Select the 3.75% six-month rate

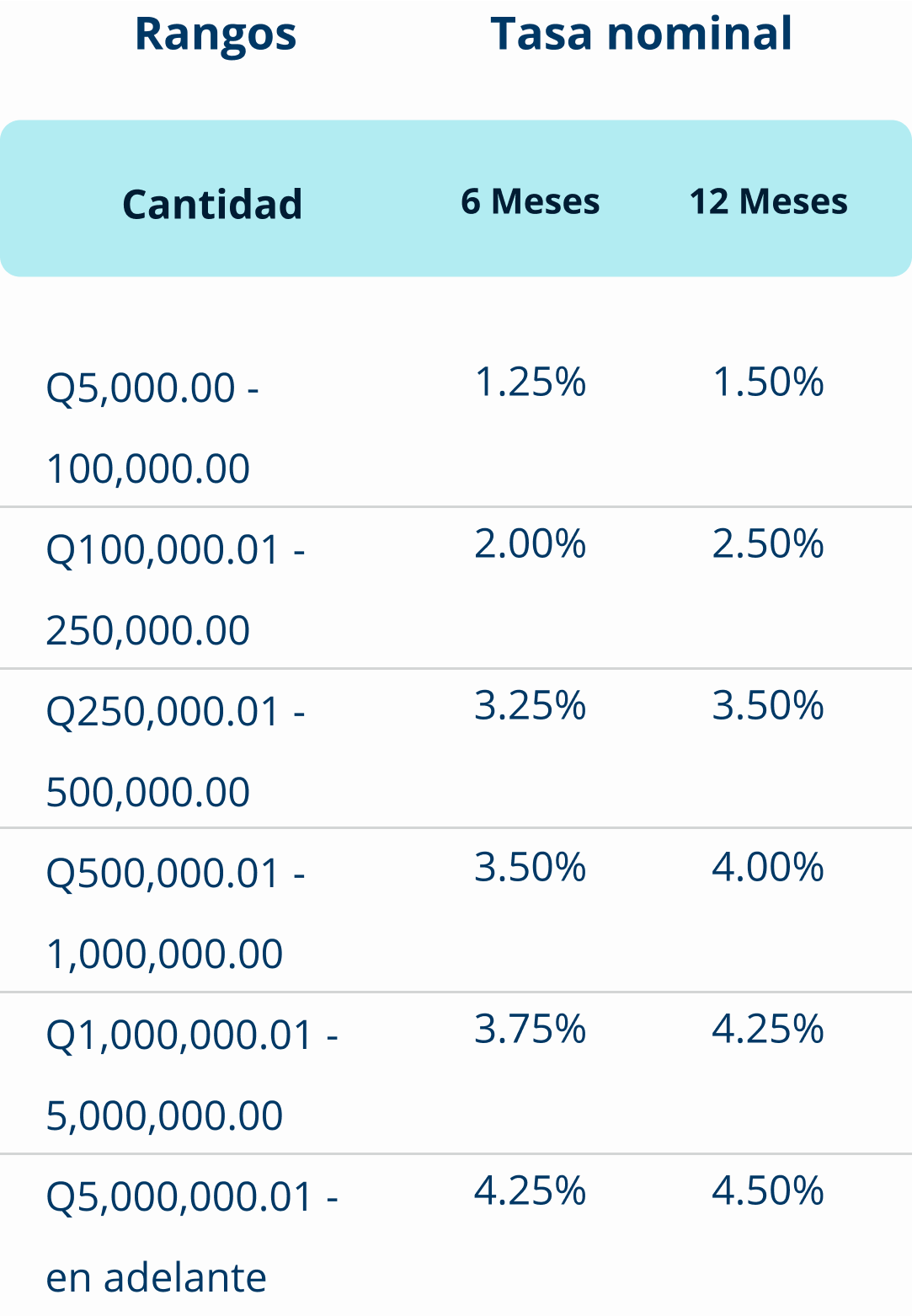pos(531,1029)
